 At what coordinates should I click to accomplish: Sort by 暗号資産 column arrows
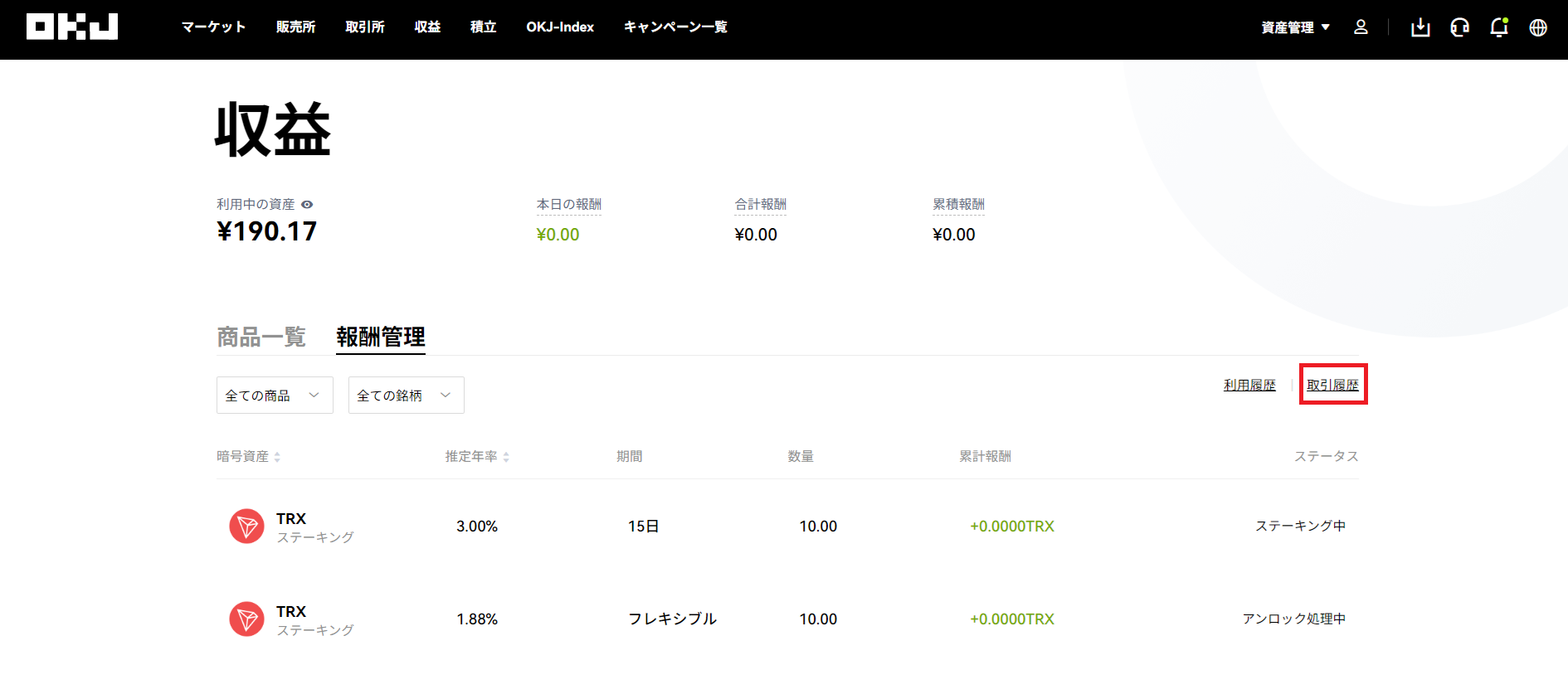[277, 457]
